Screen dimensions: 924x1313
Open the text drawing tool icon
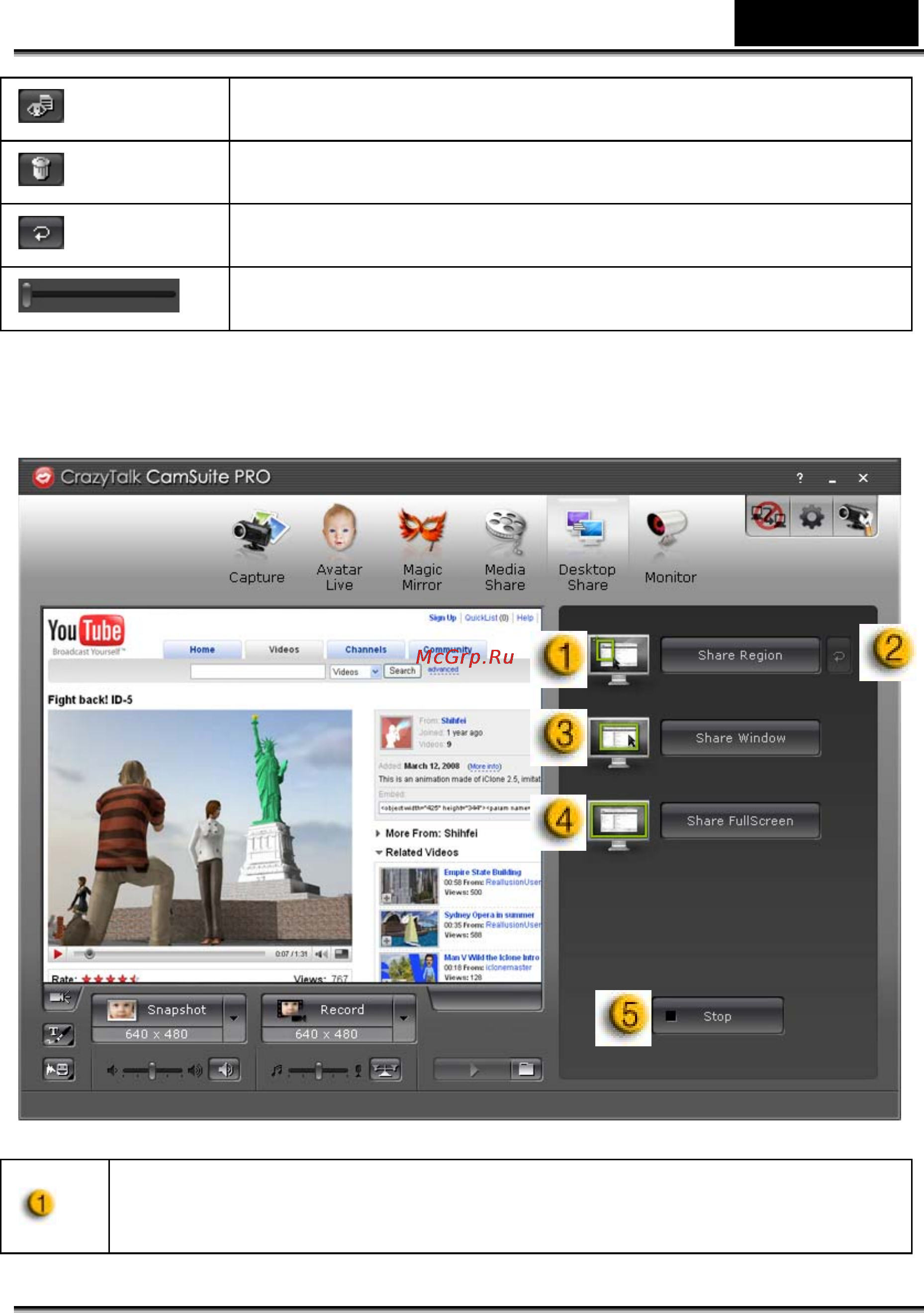[x=59, y=1034]
